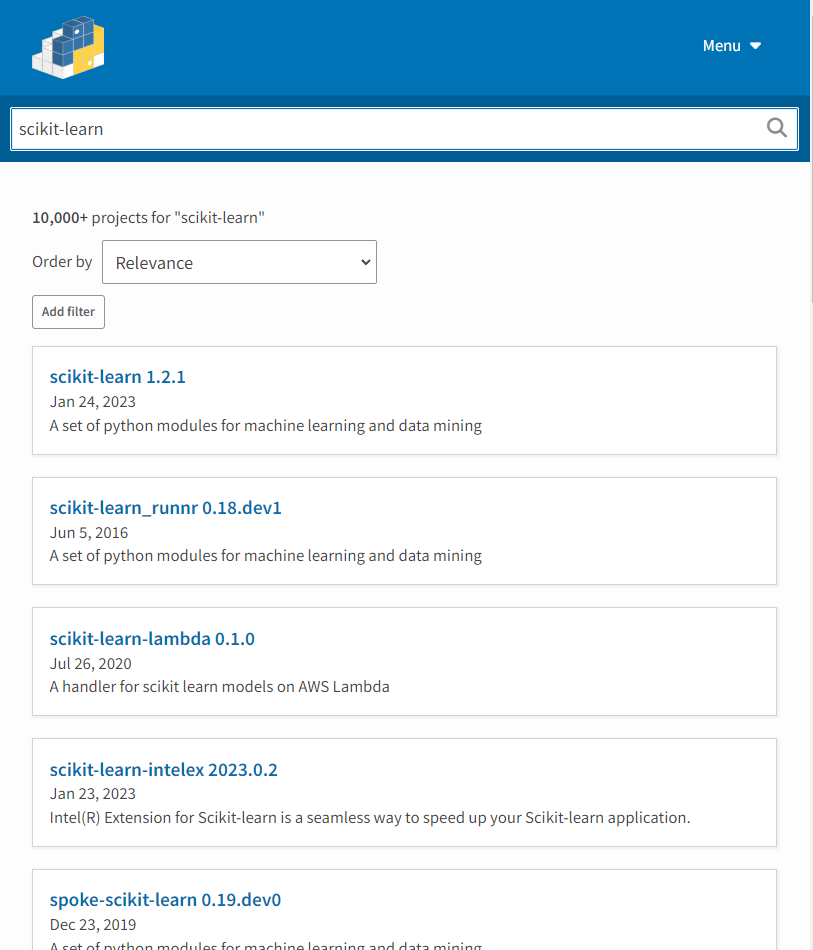
Task: Click the Order by label
Action: (x=61, y=262)
